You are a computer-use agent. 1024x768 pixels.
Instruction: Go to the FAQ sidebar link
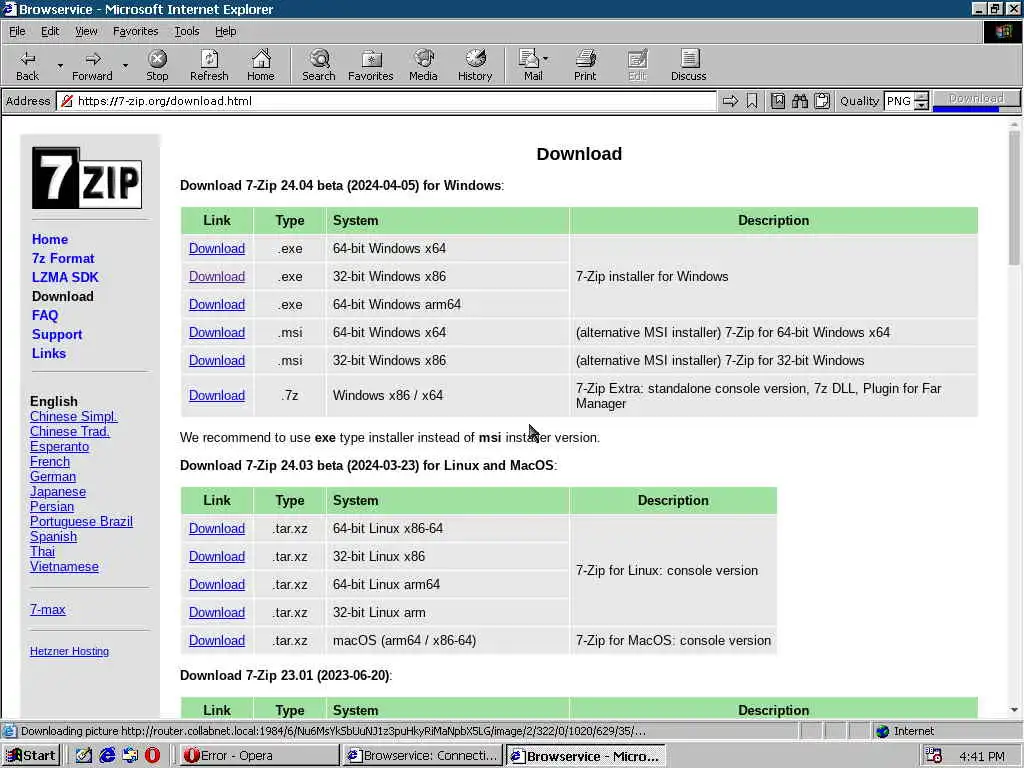(45, 315)
